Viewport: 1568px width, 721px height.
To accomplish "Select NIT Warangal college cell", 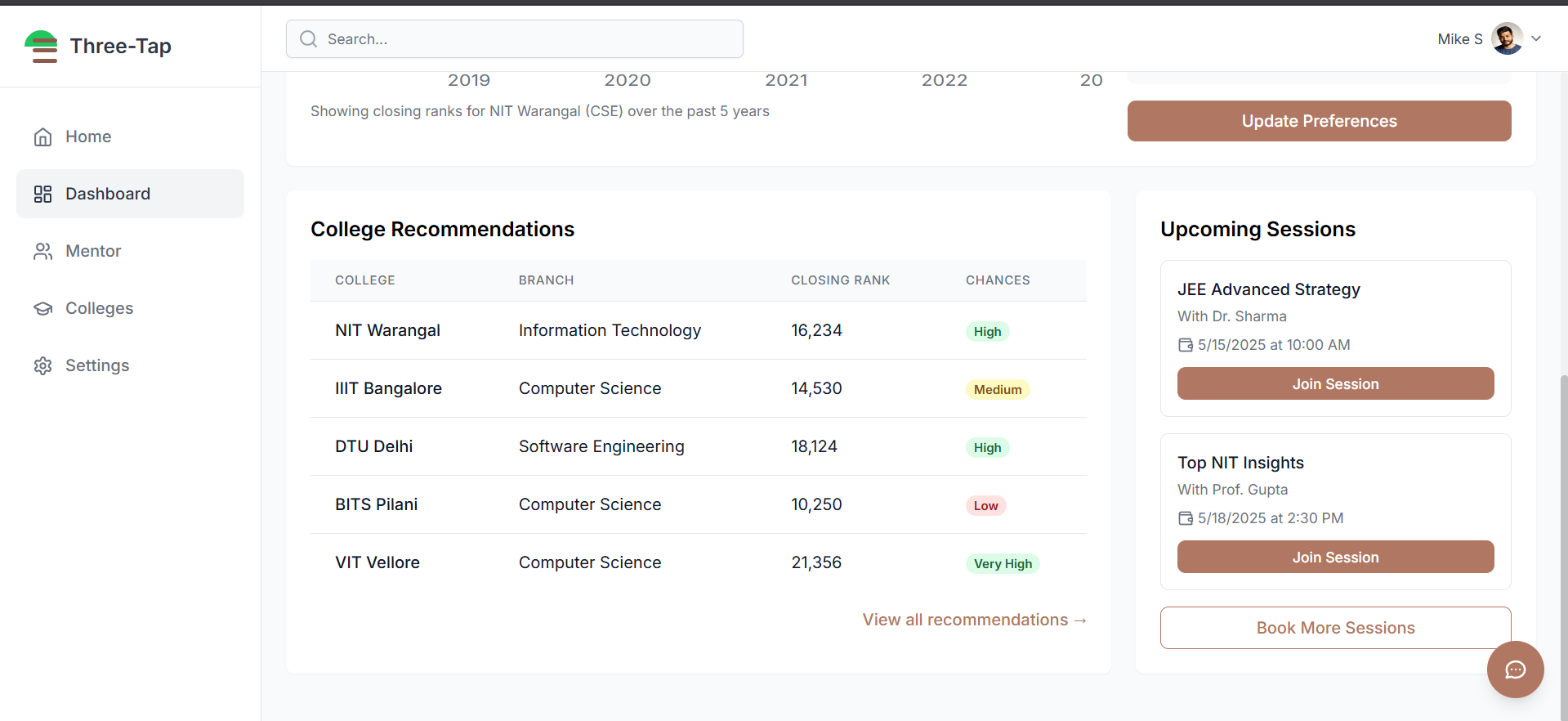I will pyautogui.click(x=387, y=330).
